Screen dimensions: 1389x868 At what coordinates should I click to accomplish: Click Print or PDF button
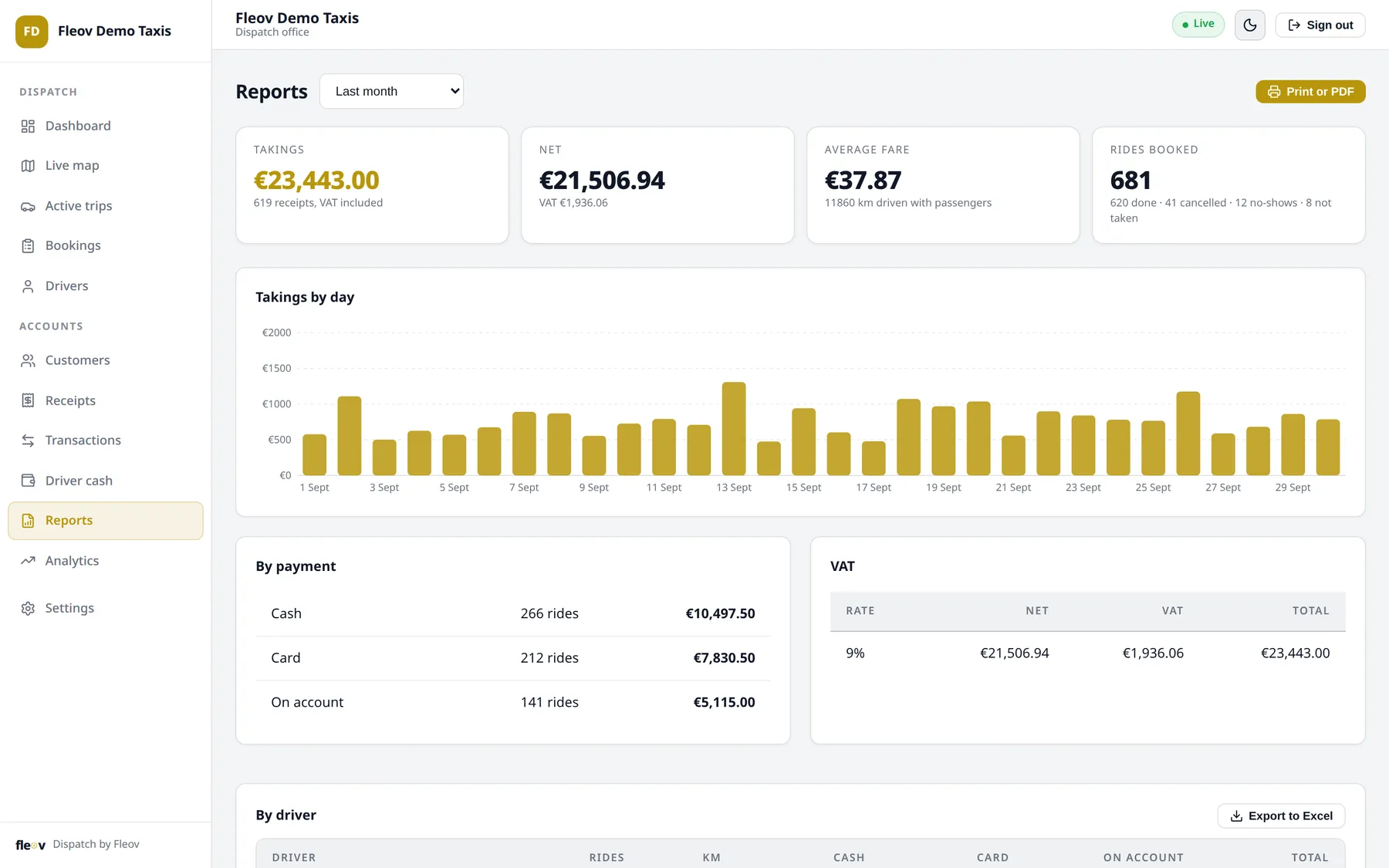click(1310, 91)
